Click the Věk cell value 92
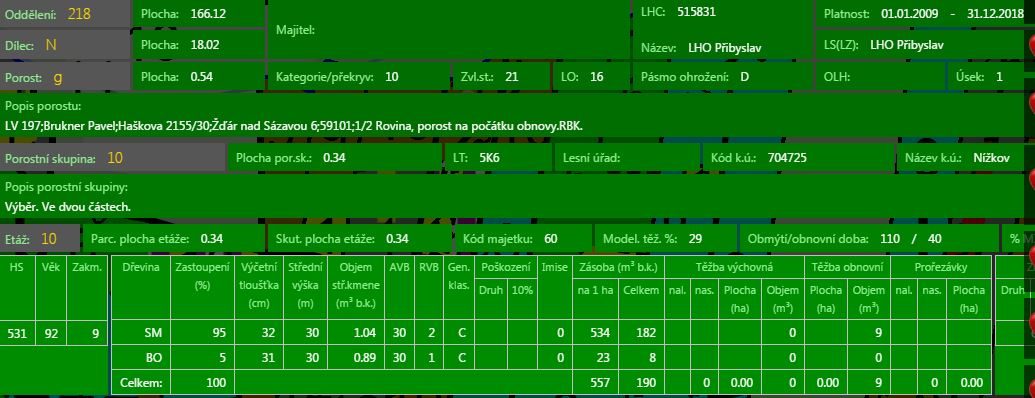Viewport: 1035px width, 398px height. click(x=50, y=333)
